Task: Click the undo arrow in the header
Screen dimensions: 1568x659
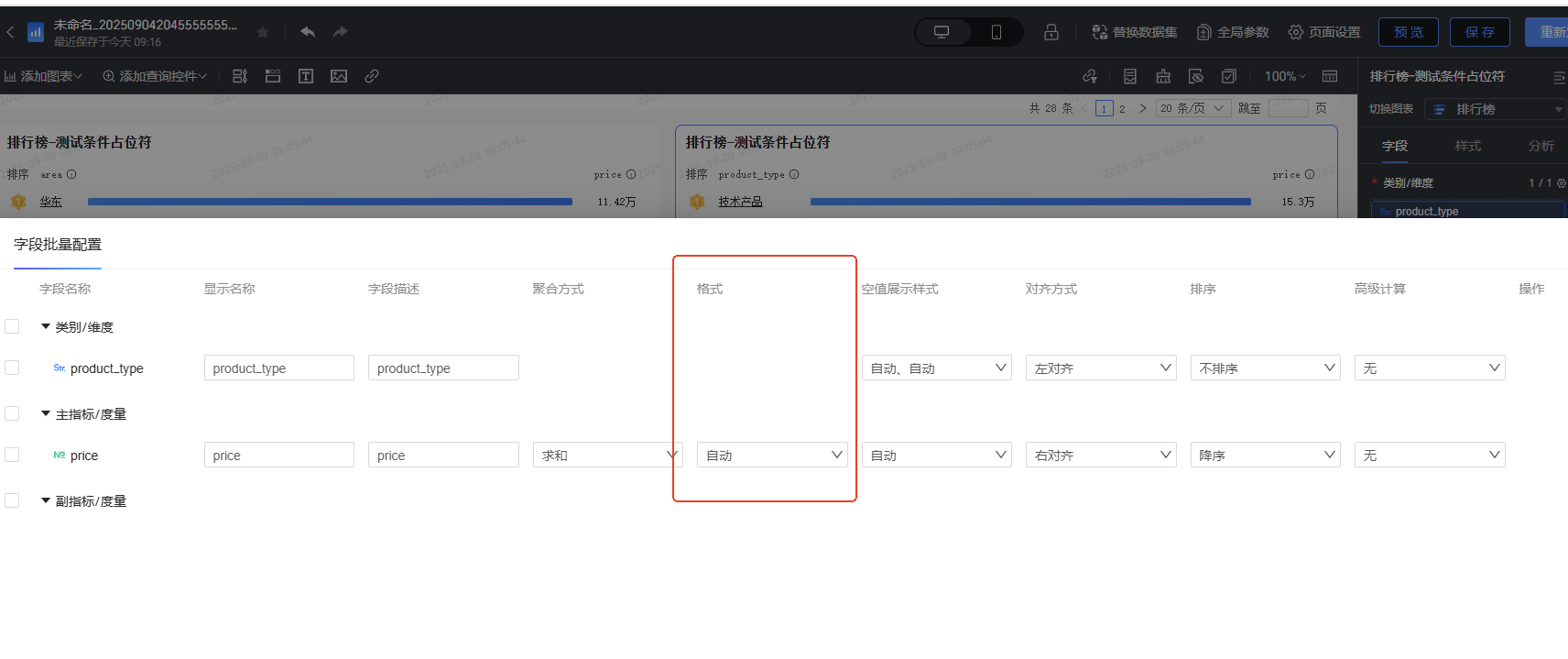Action: [x=308, y=32]
